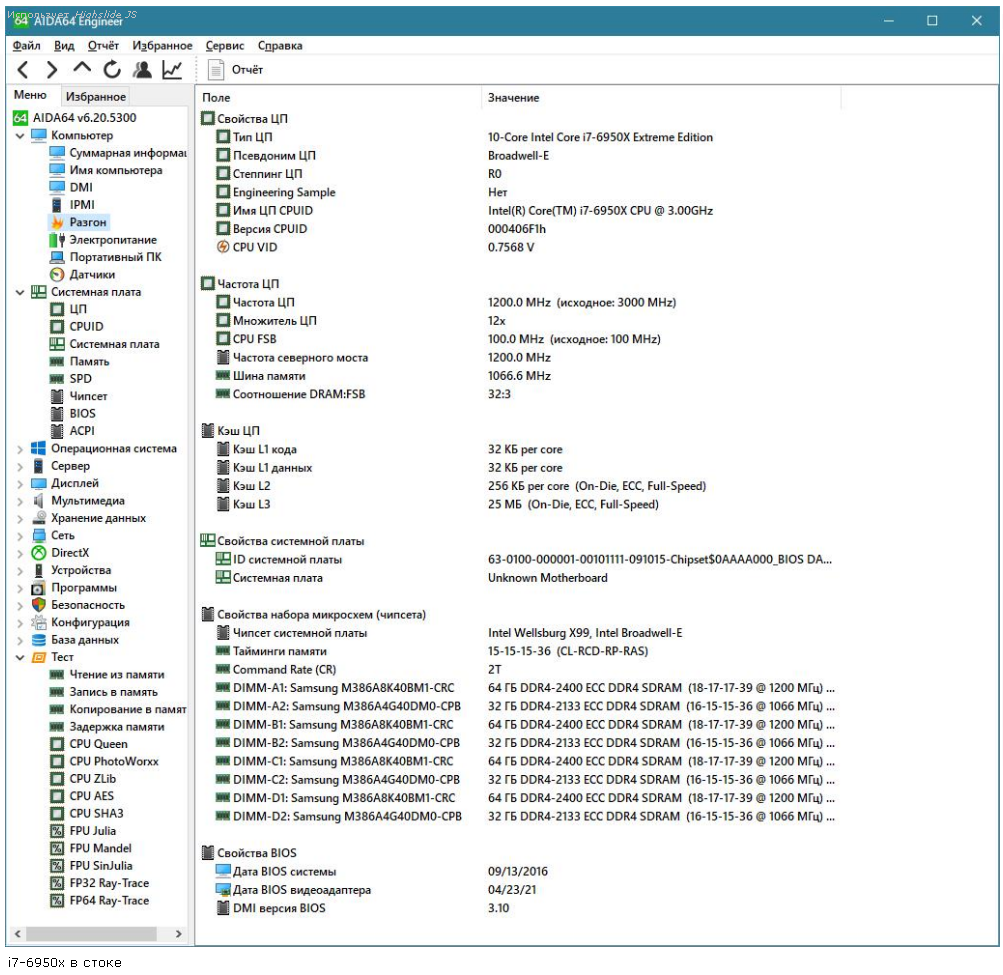Open the Сервис menu
The width and height of the screenshot is (1003, 975).
click(x=224, y=46)
